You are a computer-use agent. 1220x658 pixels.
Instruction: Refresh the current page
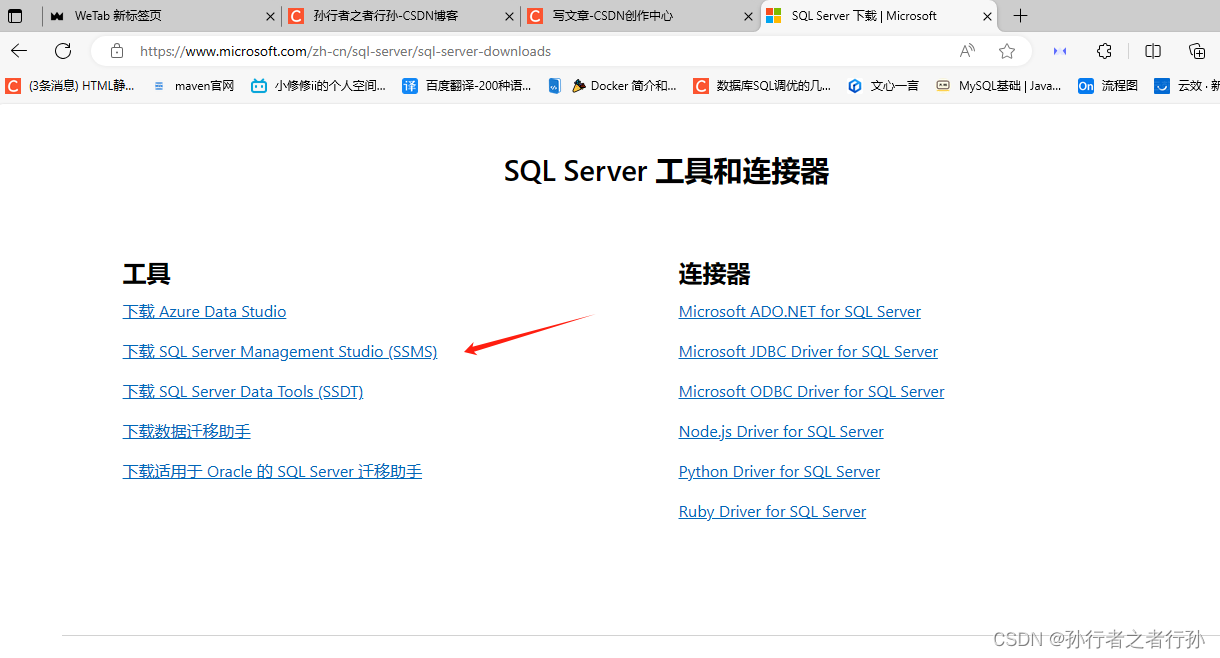click(x=62, y=50)
